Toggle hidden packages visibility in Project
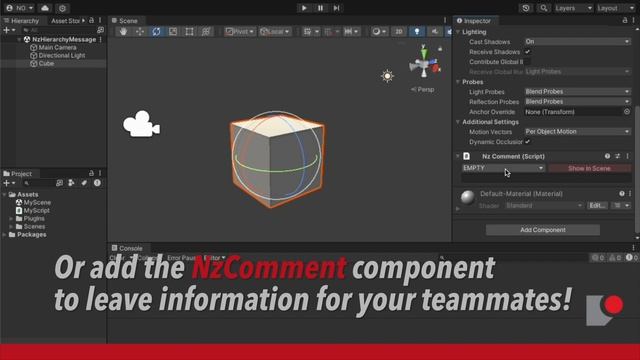 pyautogui.click(x=97, y=183)
